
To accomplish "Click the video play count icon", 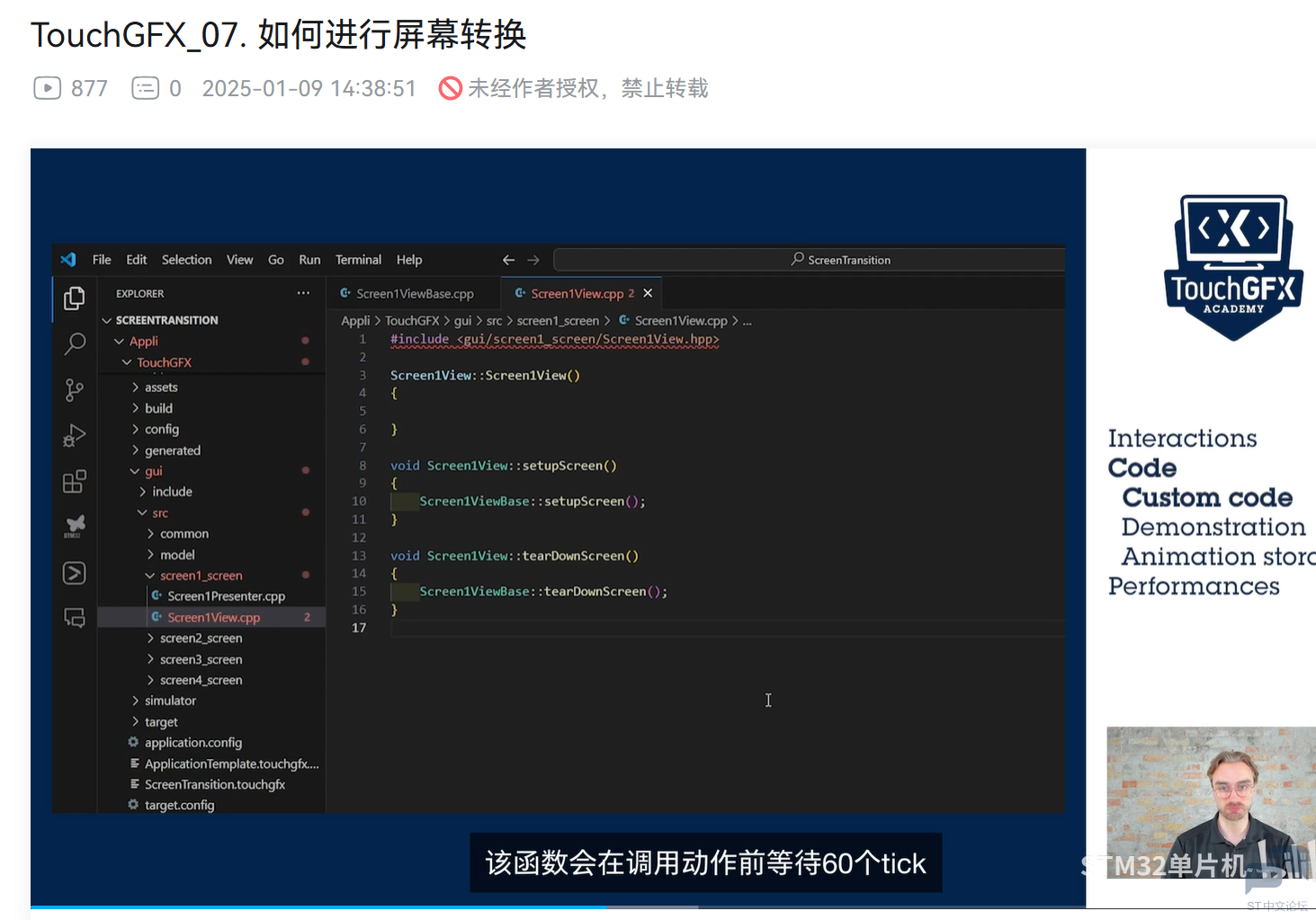I will coord(47,88).
